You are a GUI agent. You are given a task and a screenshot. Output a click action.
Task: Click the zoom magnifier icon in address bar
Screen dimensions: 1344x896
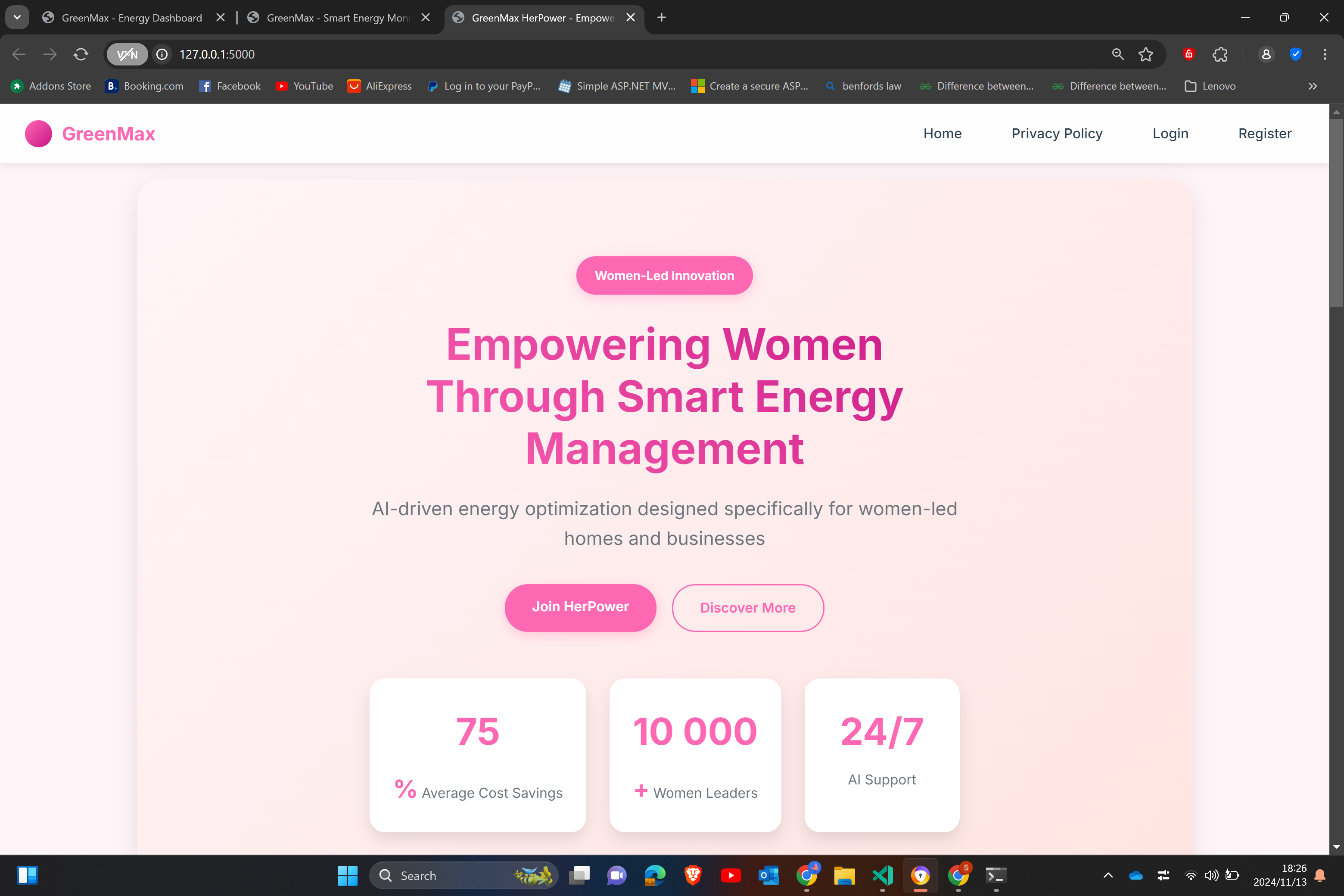(x=1118, y=54)
